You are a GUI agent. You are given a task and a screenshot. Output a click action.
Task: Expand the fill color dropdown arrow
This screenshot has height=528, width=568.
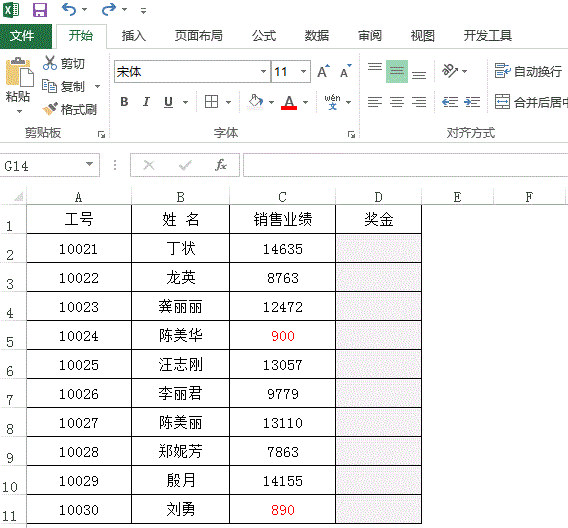tap(271, 102)
